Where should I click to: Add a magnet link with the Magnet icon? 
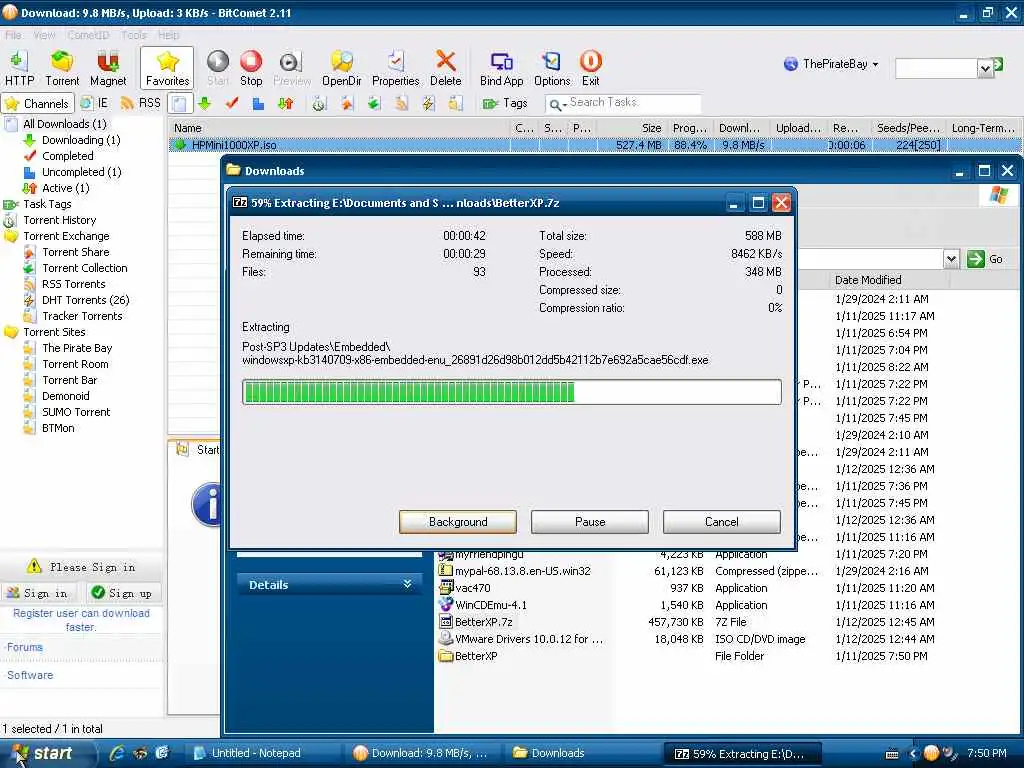click(x=108, y=68)
